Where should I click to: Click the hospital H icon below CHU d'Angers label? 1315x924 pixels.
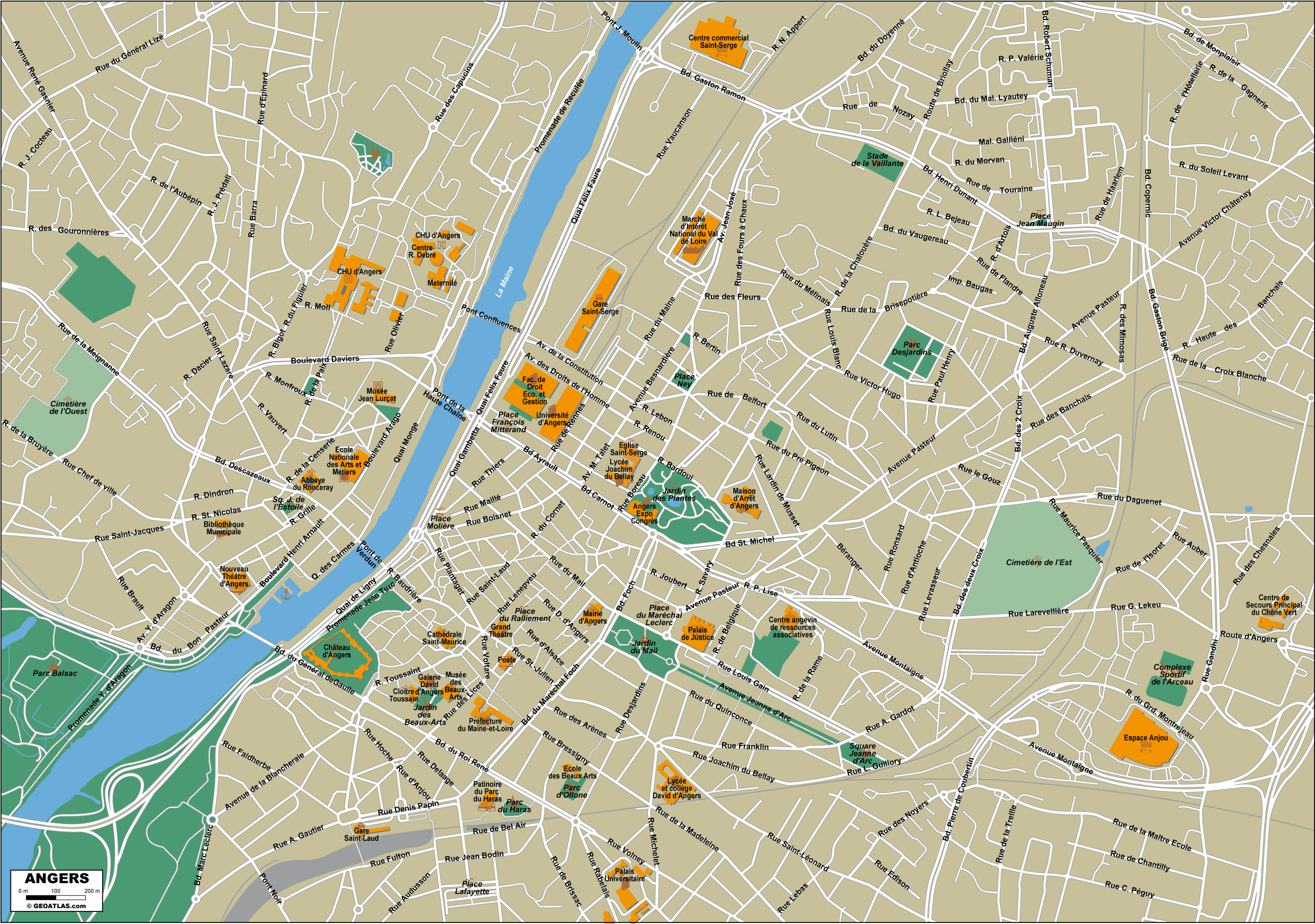[348, 280]
